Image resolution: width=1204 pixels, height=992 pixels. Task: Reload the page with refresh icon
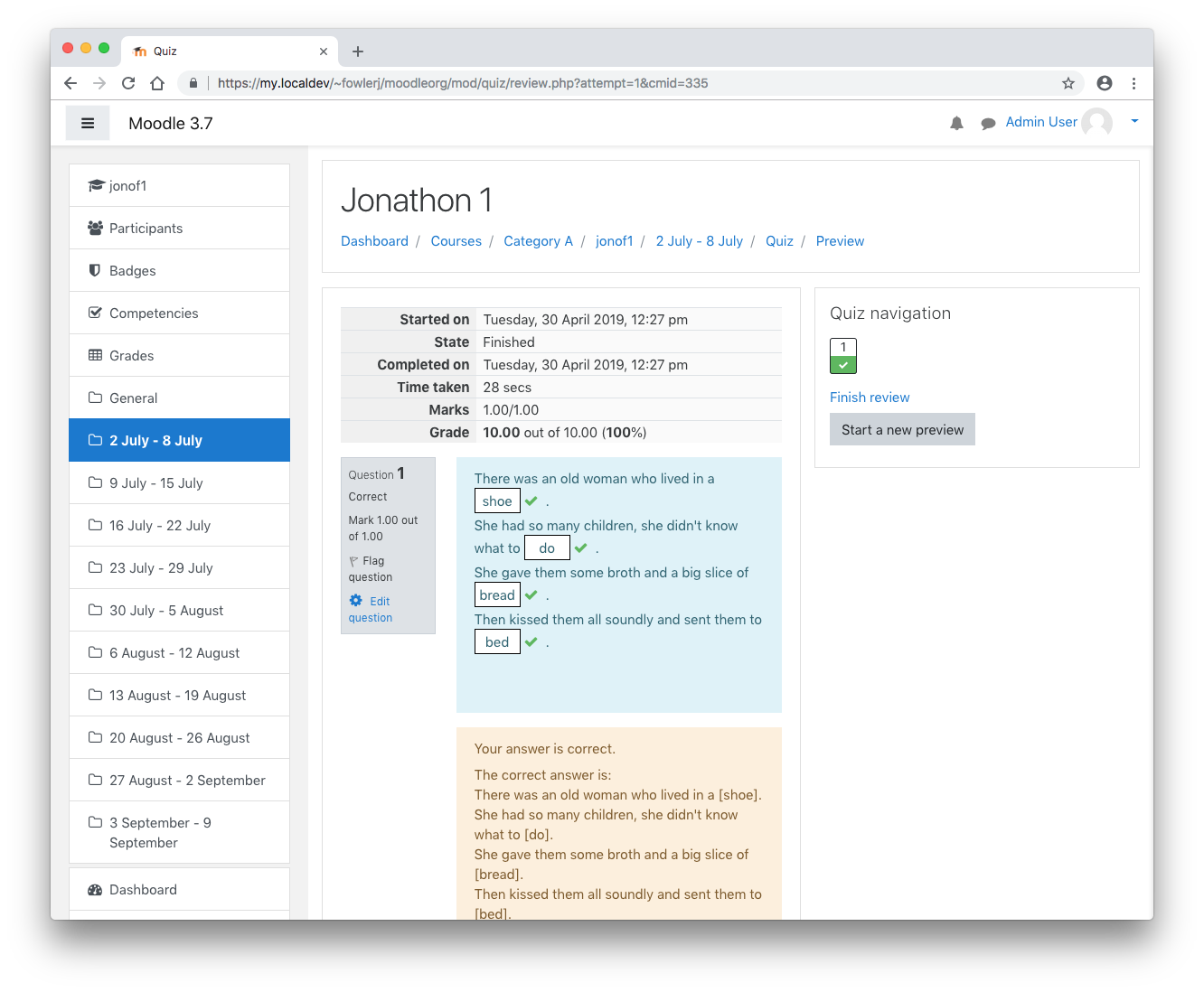click(128, 83)
